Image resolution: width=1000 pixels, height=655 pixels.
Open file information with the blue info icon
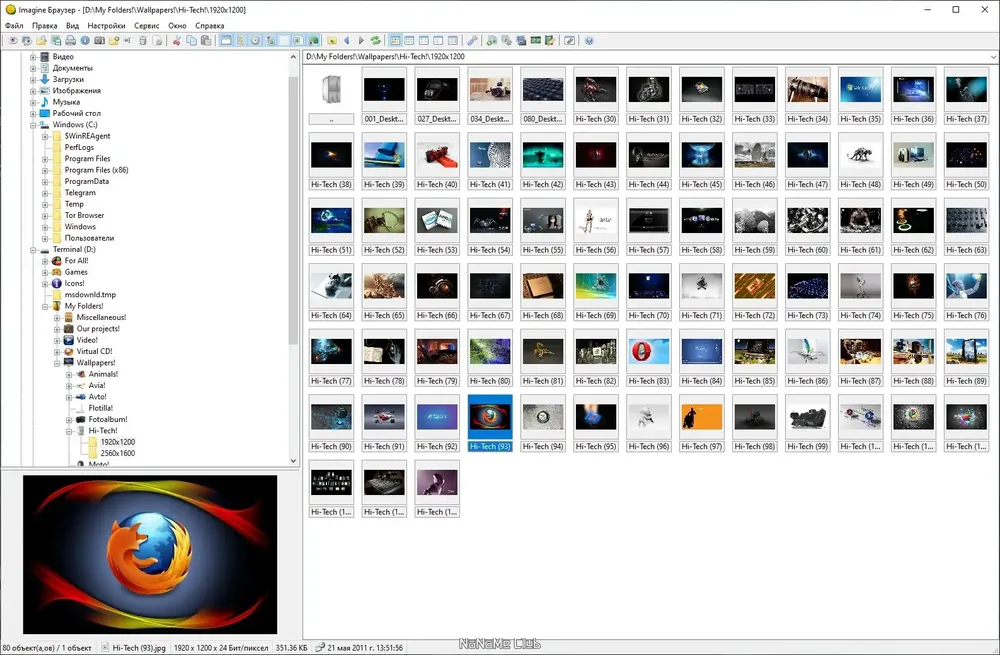(x=85, y=40)
